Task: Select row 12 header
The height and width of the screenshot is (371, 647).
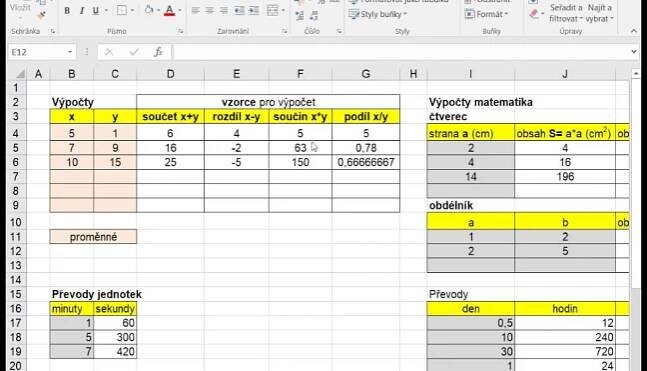Action: tap(16, 251)
